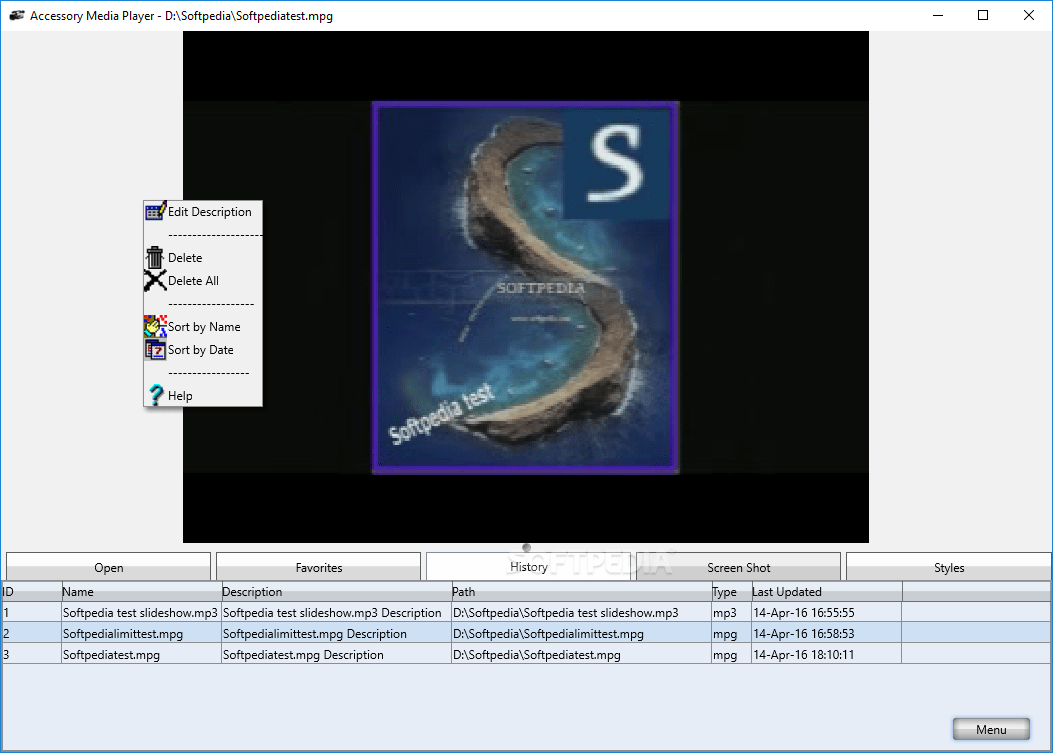Screen dimensions: 1053x753
Task: Switch to the Favorites tab
Action: point(319,567)
